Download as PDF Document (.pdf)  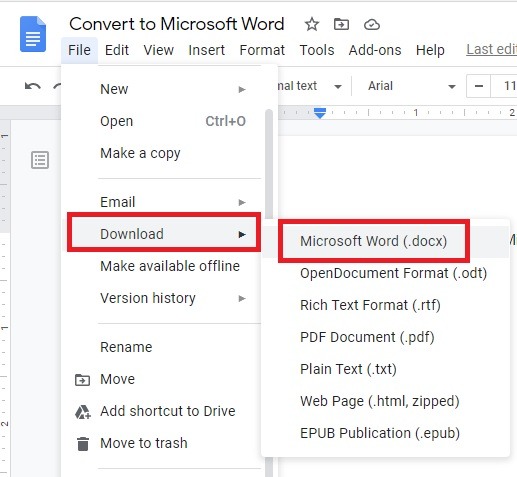(385, 337)
